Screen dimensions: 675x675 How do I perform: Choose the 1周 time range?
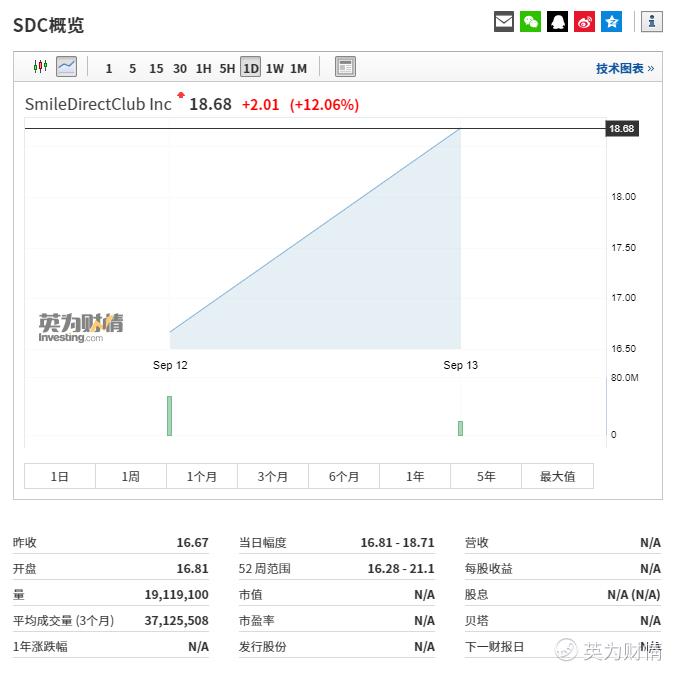131,476
